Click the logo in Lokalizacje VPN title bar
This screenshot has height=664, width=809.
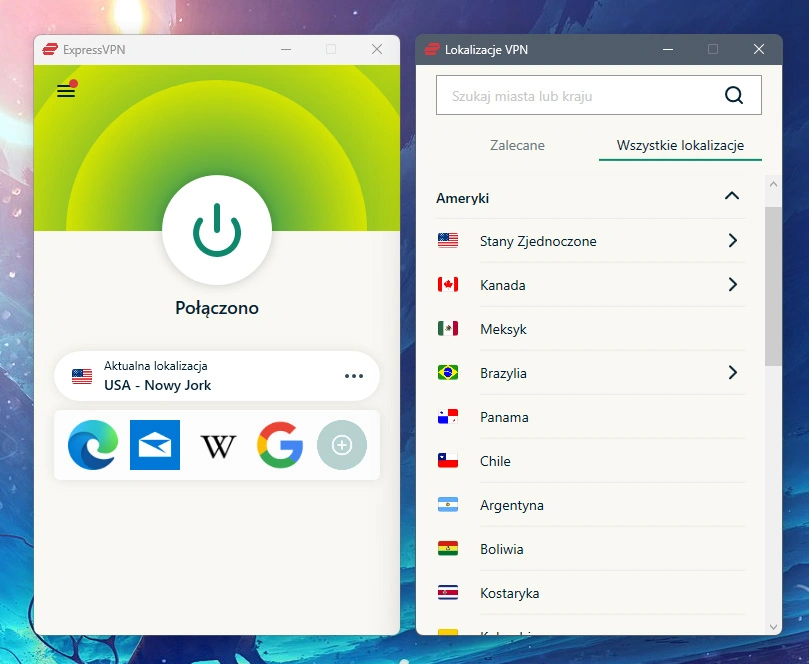click(432, 50)
